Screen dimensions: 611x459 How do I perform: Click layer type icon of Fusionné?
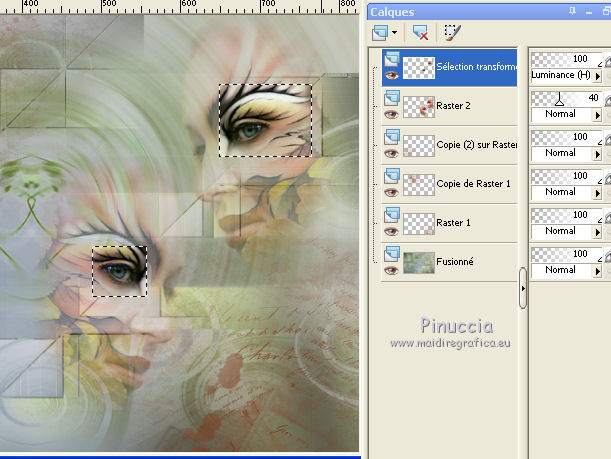click(x=392, y=254)
